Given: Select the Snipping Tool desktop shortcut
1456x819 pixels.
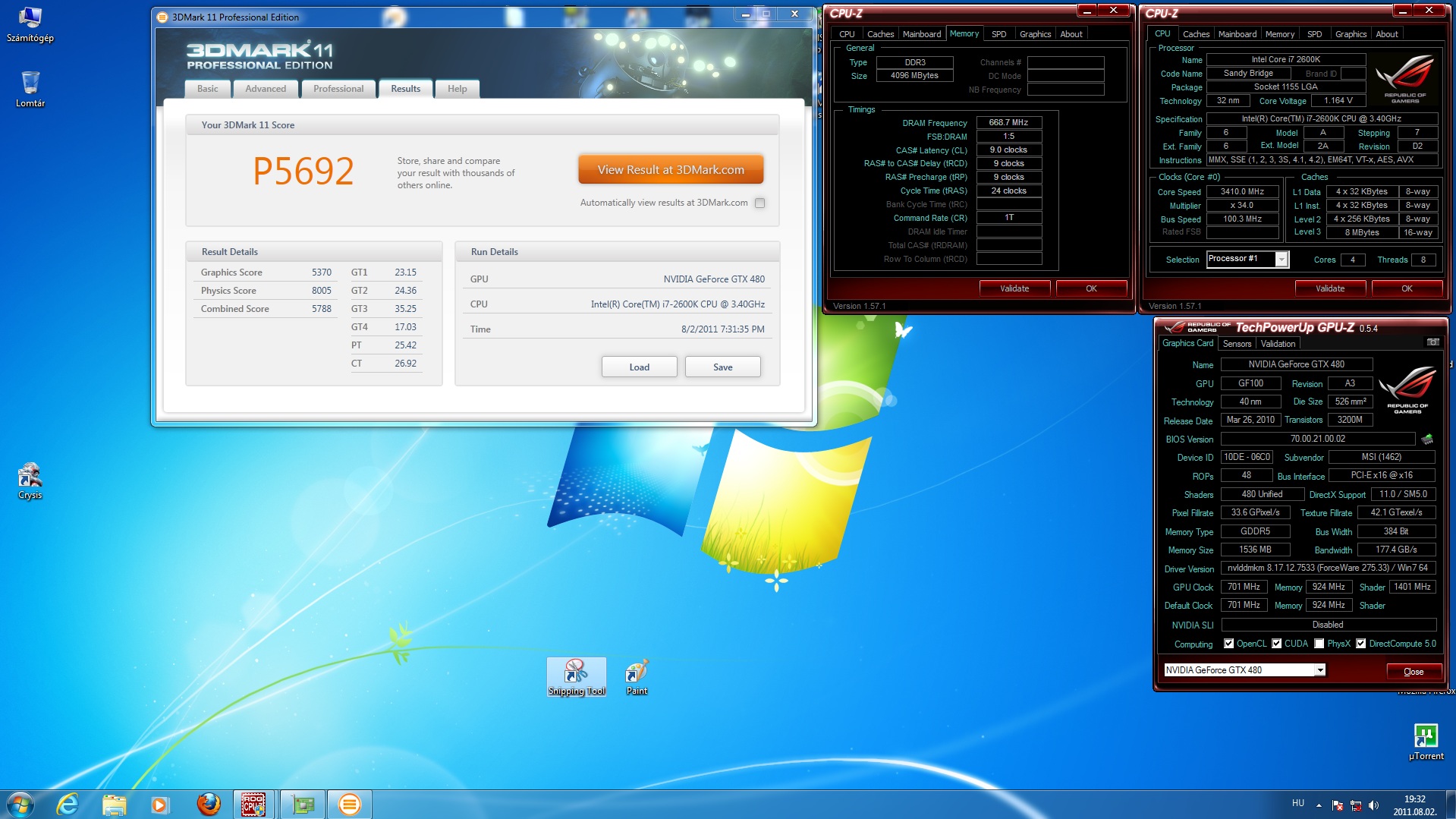Looking at the screenshot, I should pyautogui.click(x=577, y=676).
